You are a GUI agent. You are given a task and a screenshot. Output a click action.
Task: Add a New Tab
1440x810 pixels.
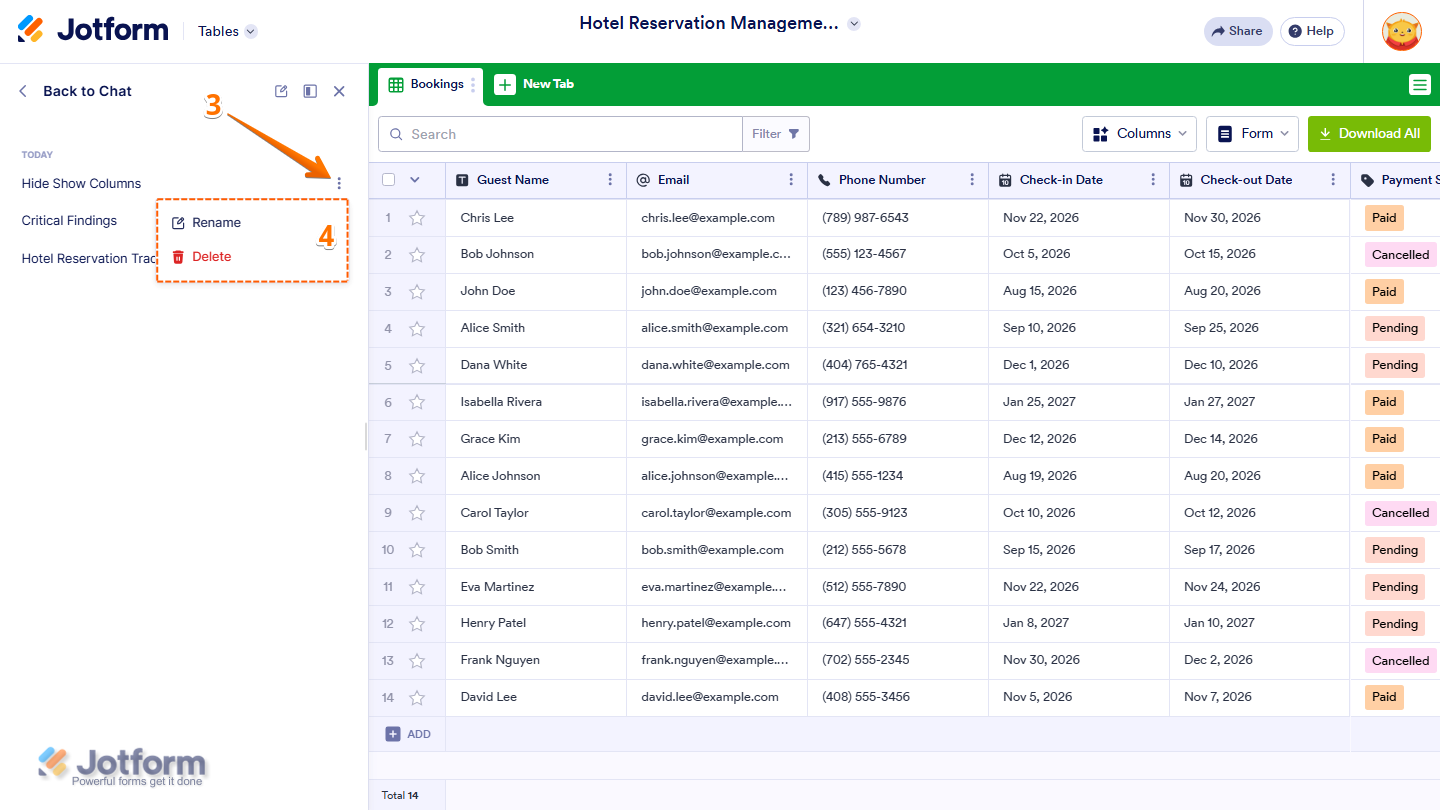click(534, 84)
